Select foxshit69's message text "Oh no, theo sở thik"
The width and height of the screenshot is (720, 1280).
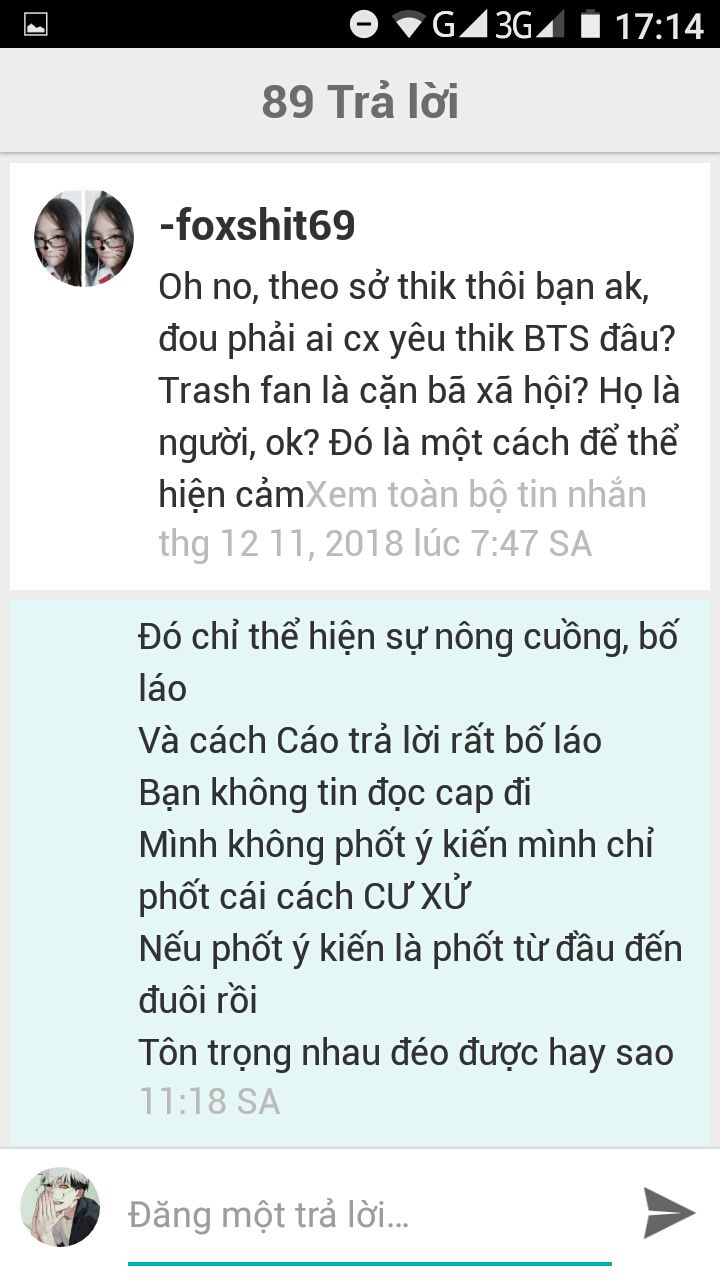pyautogui.click(x=419, y=390)
